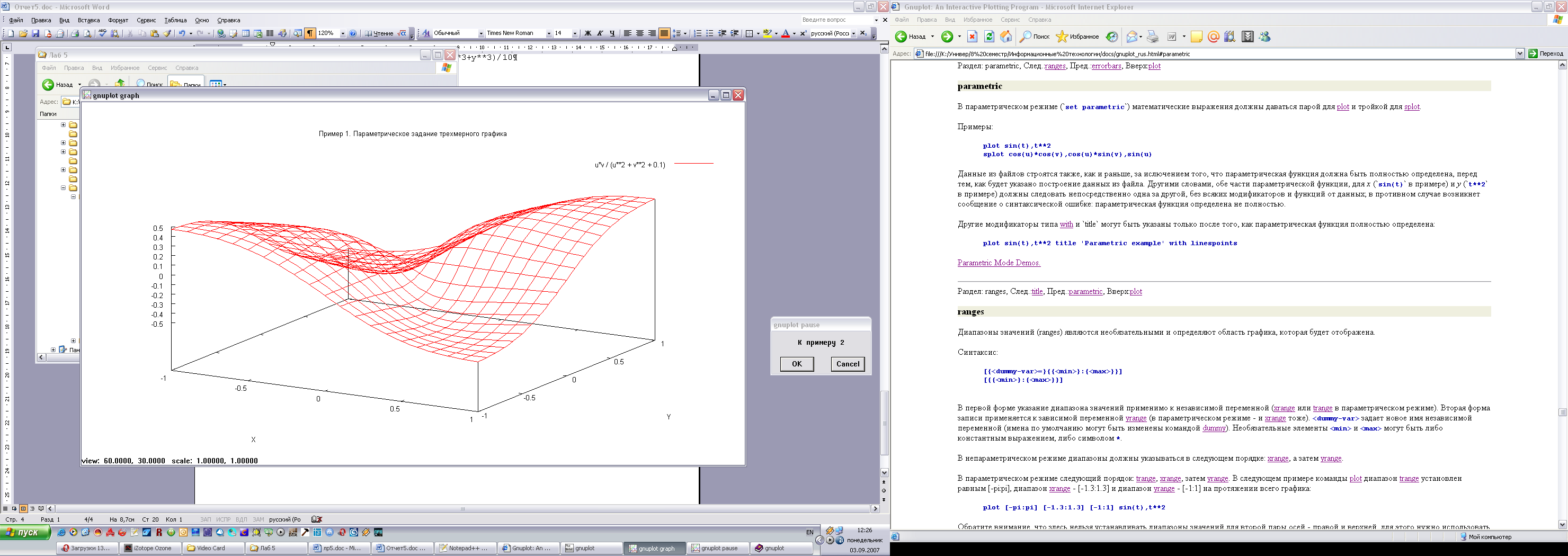Open the Избранное menu in Internet Explorer
The width and height of the screenshot is (1568, 556).
click(977, 20)
